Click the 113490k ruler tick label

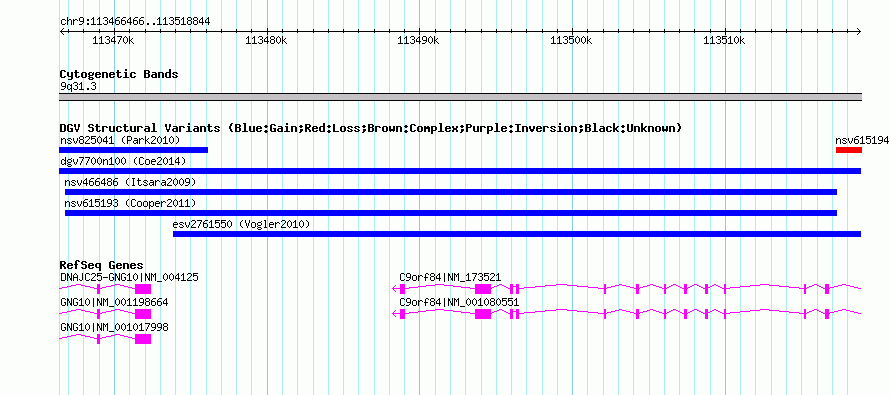pyautogui.click(x=418, y=40)
